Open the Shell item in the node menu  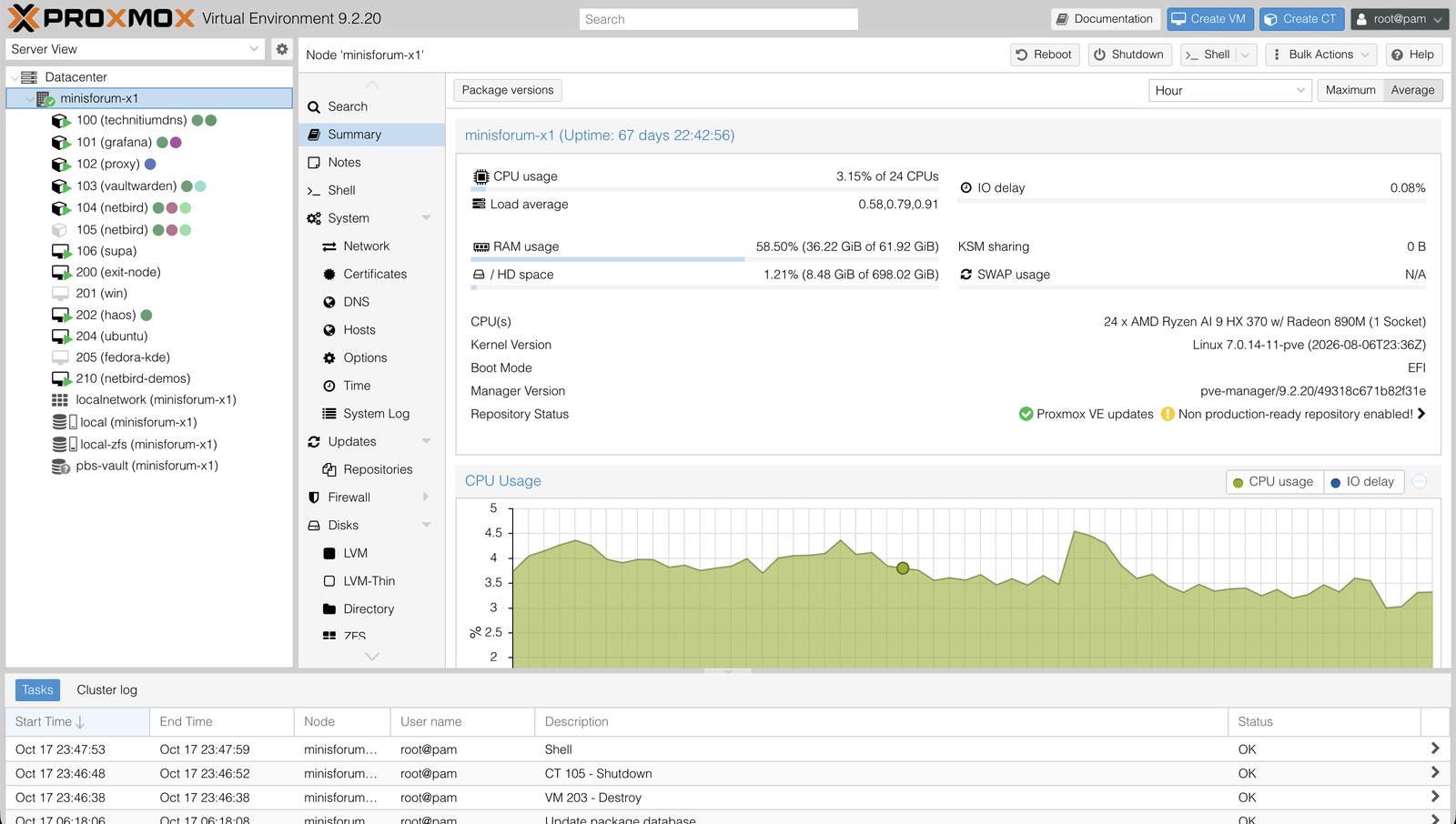371,191
